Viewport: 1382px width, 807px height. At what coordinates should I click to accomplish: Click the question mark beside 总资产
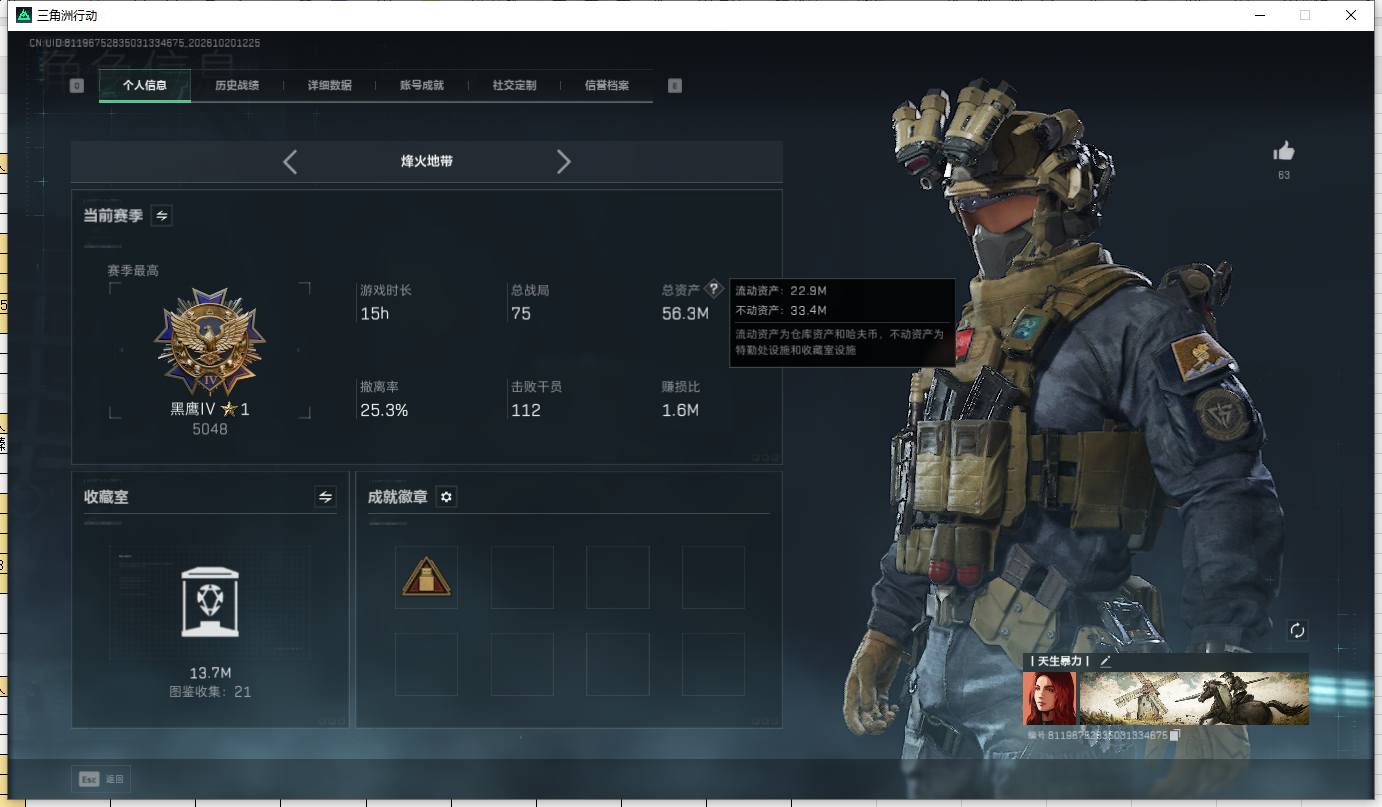pos(713,289)
